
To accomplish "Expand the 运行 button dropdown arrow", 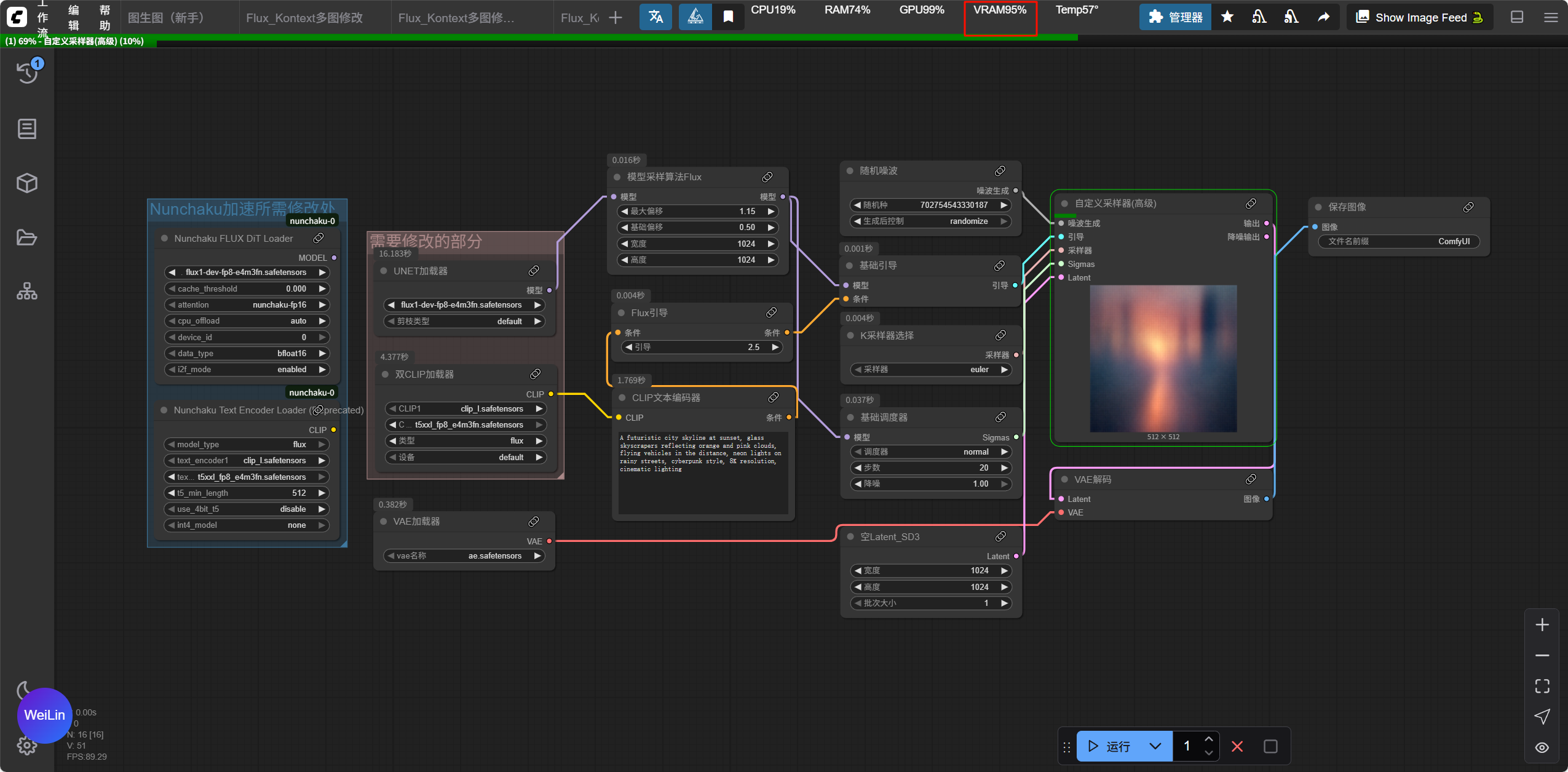I will [x=1155, y=746].
